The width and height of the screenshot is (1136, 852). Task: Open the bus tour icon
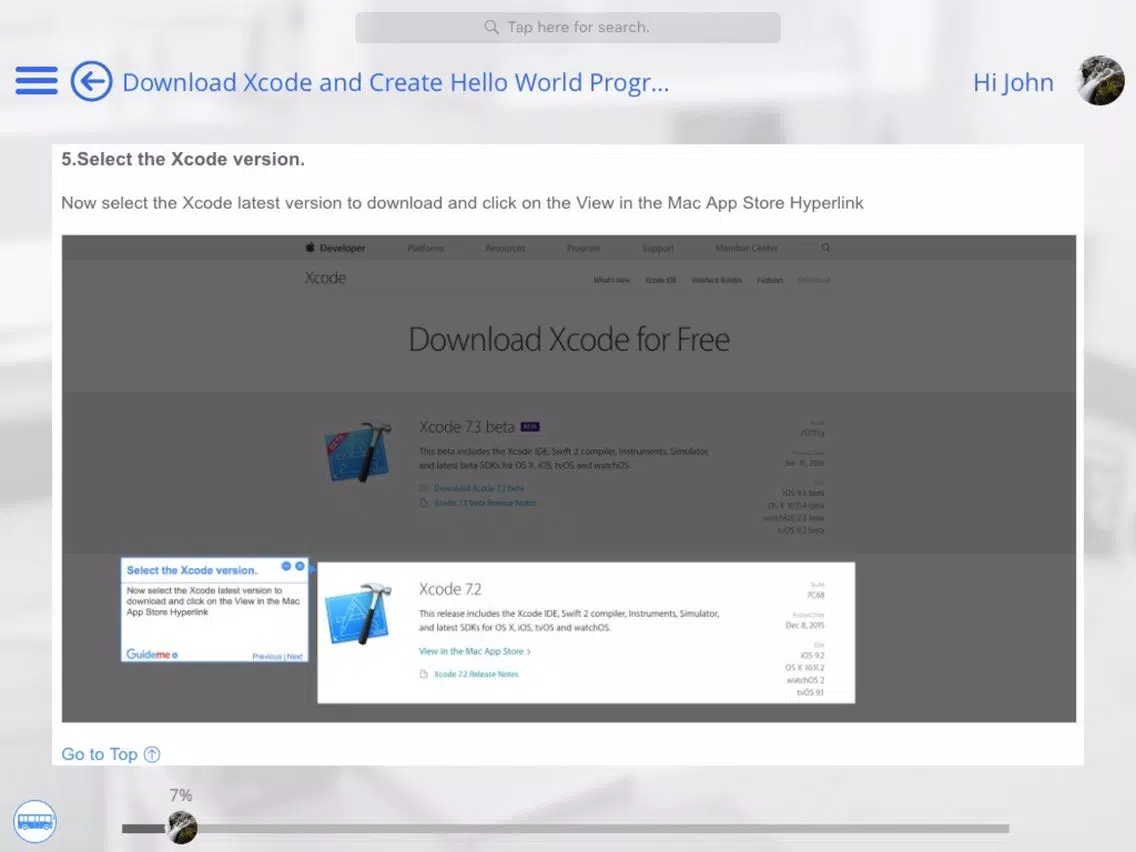pyautogui.click(x=35, y=822)
